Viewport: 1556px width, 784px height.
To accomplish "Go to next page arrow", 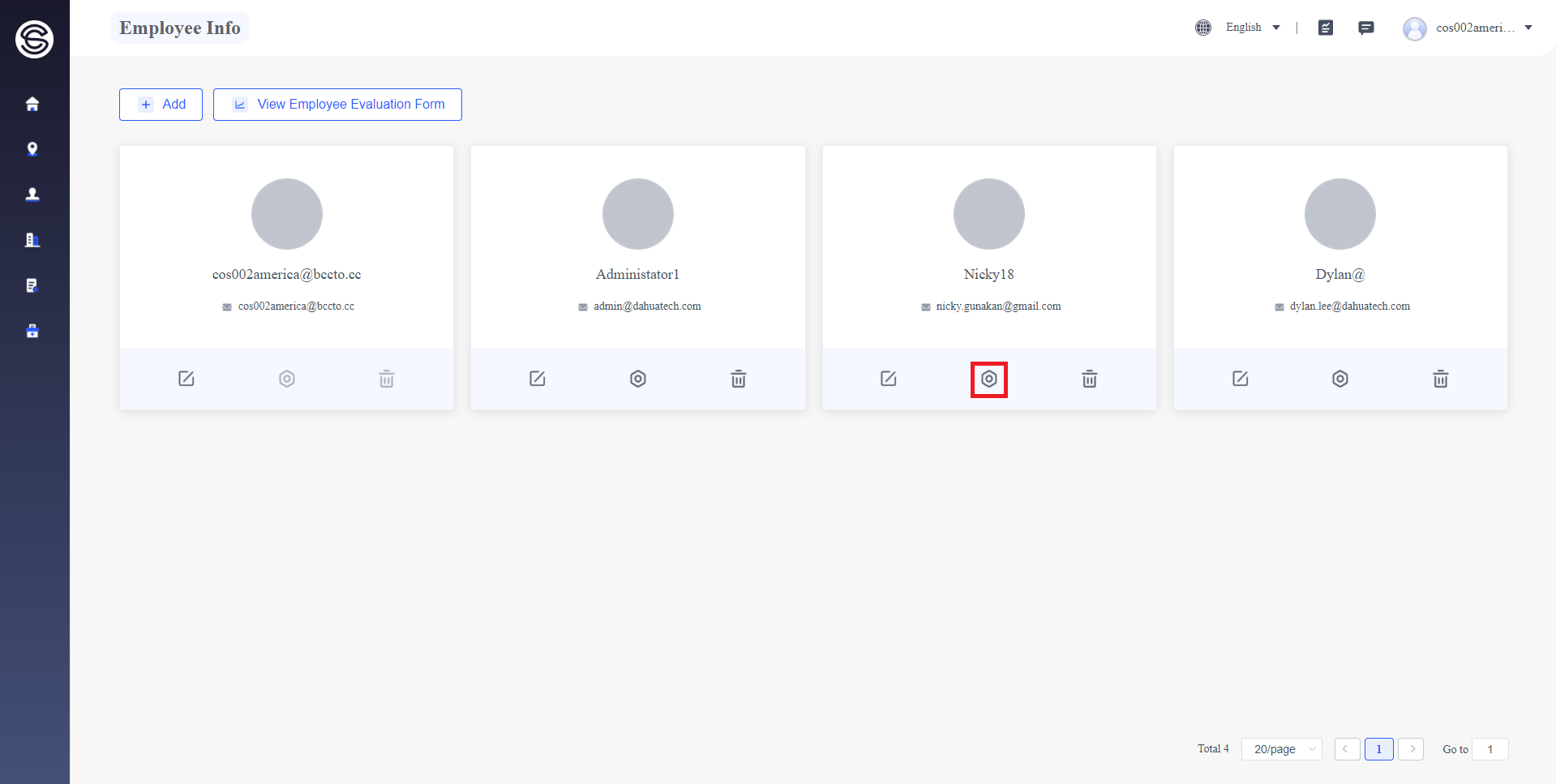I will pos(1412,749).
